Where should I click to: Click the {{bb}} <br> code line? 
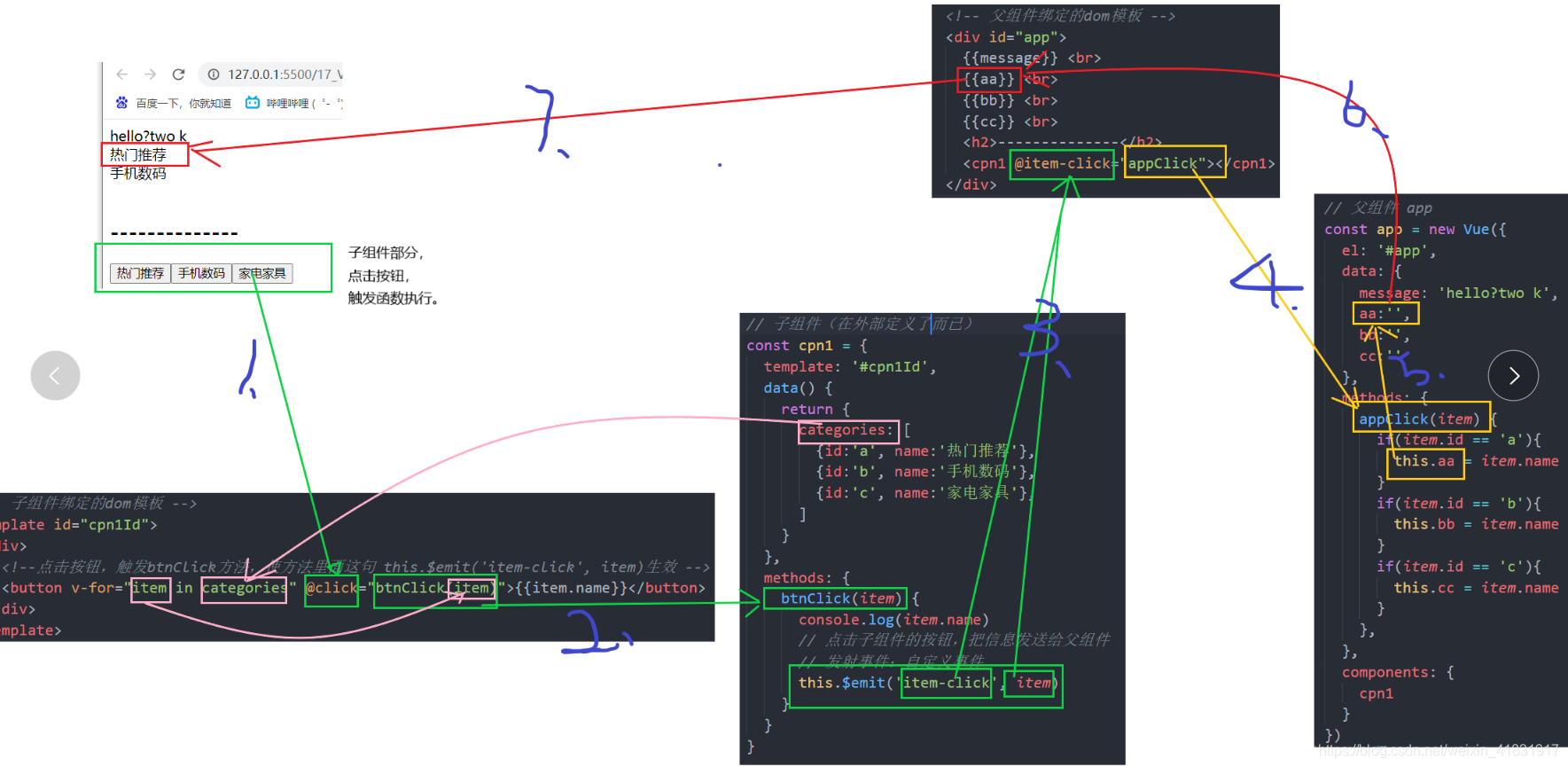[1010, 101]
